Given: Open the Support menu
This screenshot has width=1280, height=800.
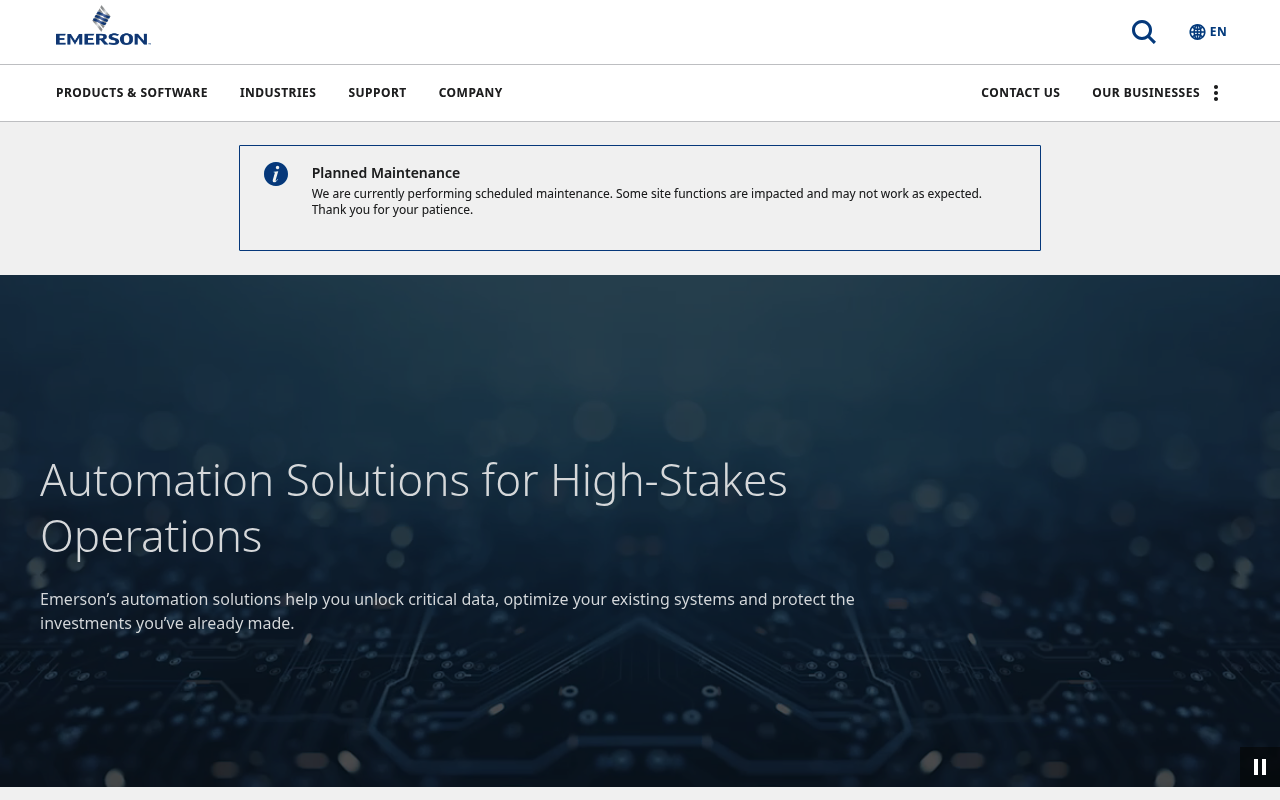Looking at the screenshot, I should pos(377,93).
